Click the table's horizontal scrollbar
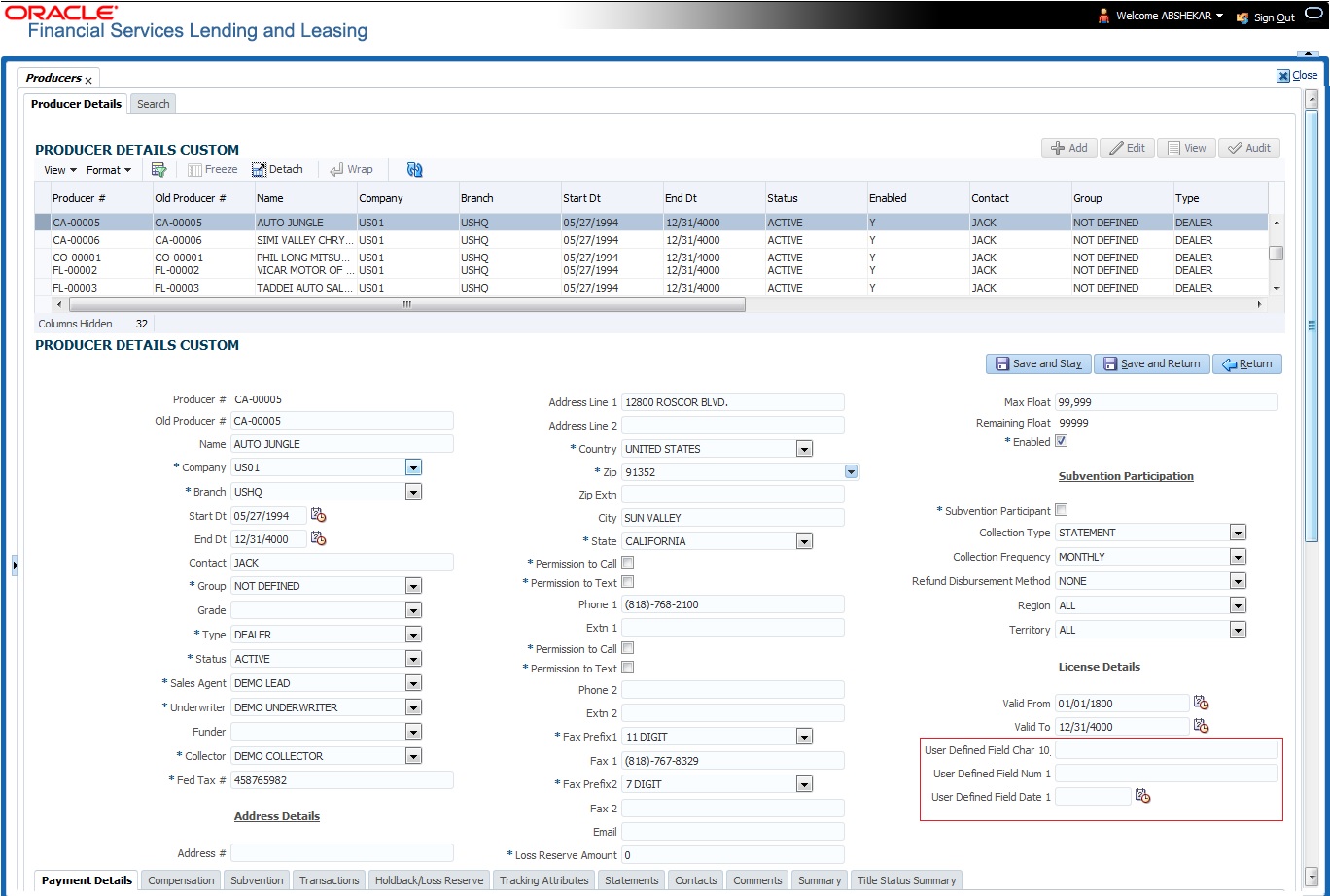Image resolution: width=1330 pixels, height=896 pixels. 406,304
